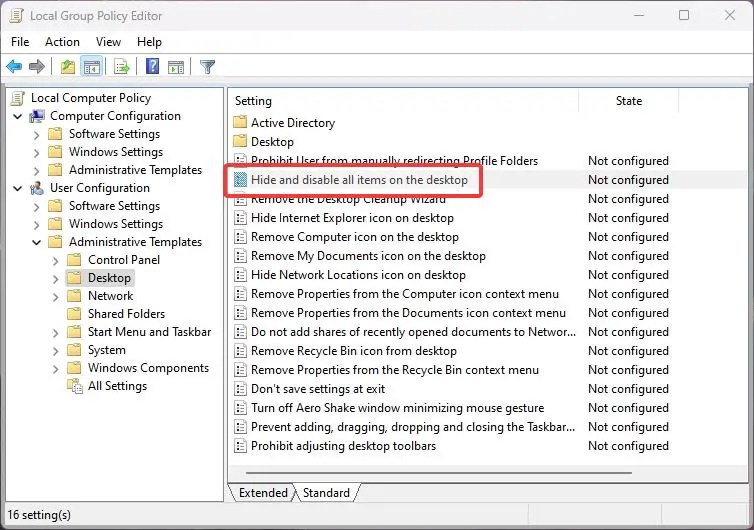
Task: Open Help via blue question mark icon
Action: coord(152,66)
